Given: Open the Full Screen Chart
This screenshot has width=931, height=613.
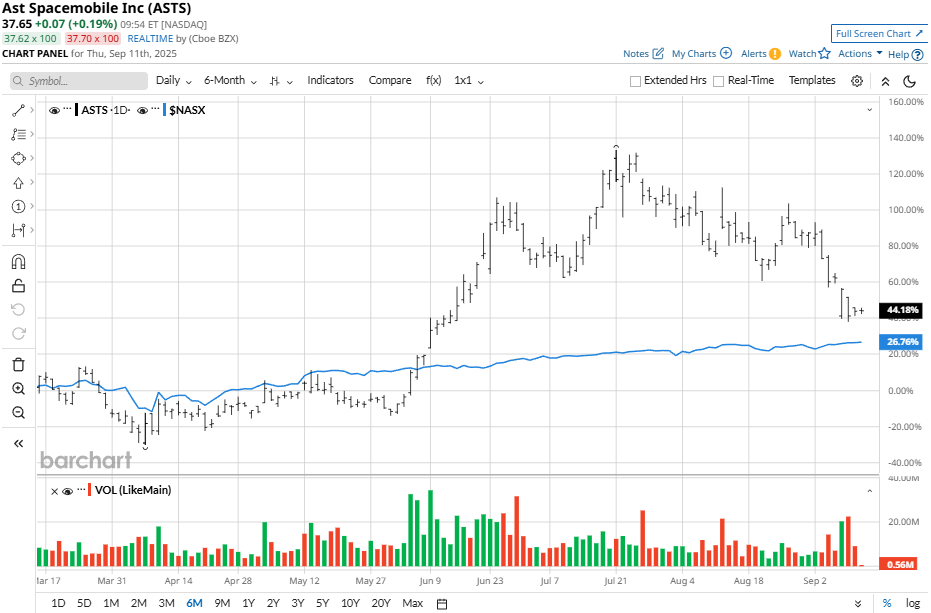Looking at the screenshot, I should pos(879,34).
